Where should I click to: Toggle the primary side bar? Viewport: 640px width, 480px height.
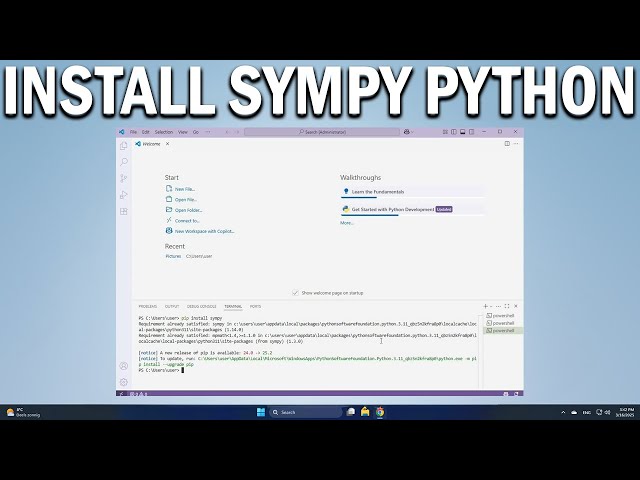pos(454,132)
